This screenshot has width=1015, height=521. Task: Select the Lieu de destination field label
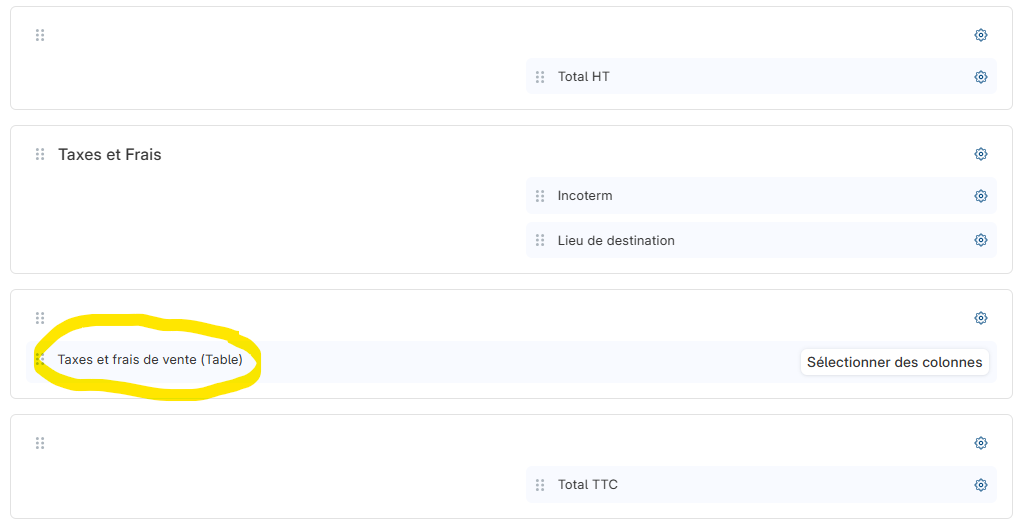pos(616,240)
